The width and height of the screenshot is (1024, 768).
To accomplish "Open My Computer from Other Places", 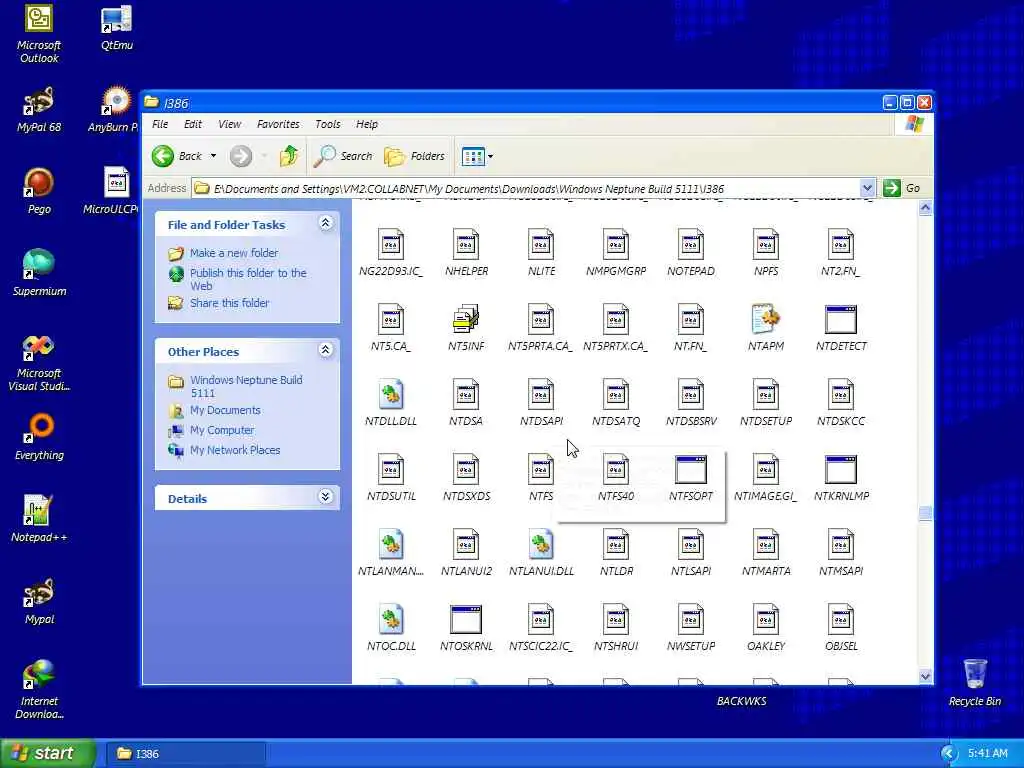I will (222, 430).
